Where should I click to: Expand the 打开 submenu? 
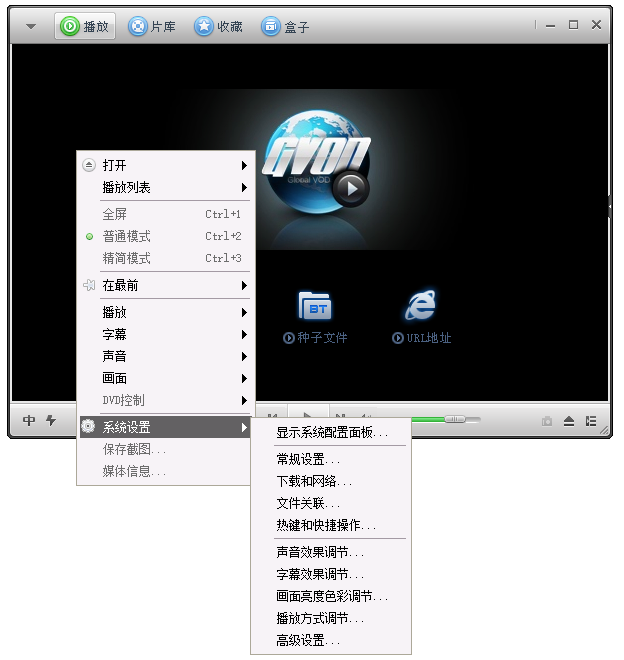pyautogui.click(x=166, y=165)
